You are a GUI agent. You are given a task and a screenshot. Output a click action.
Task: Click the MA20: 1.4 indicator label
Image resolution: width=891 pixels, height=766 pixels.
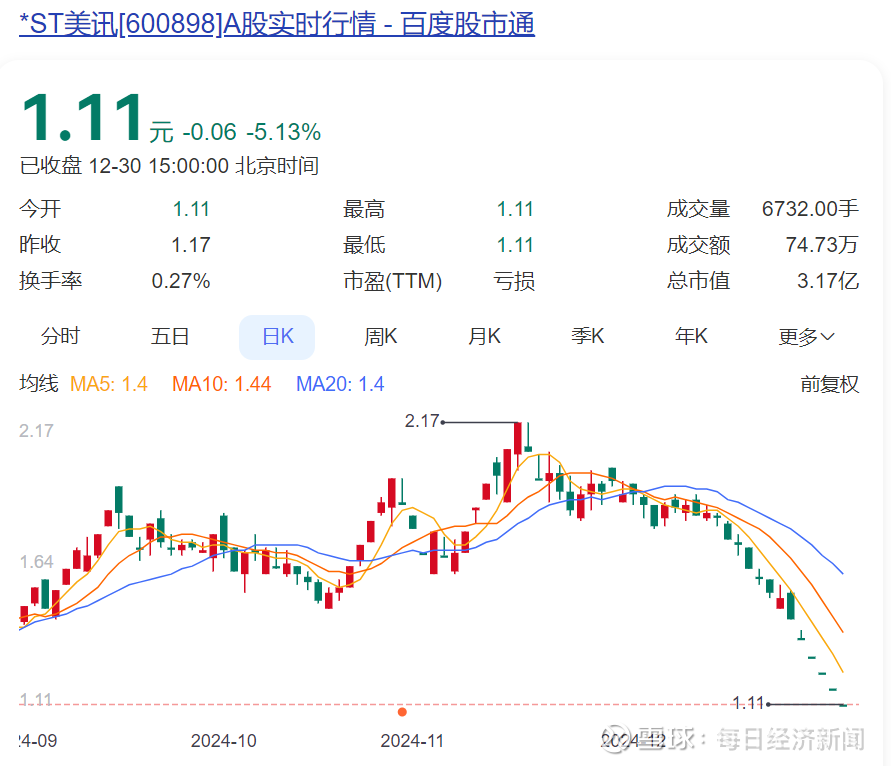[x=340, y=384]
